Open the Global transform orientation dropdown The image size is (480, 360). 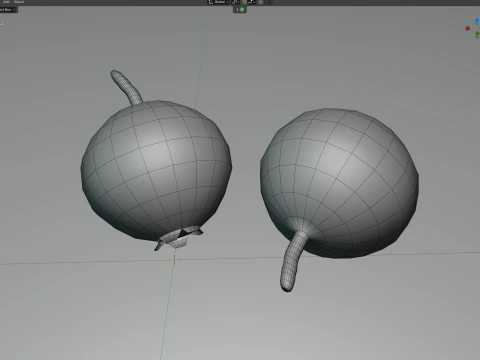(219, 2)
